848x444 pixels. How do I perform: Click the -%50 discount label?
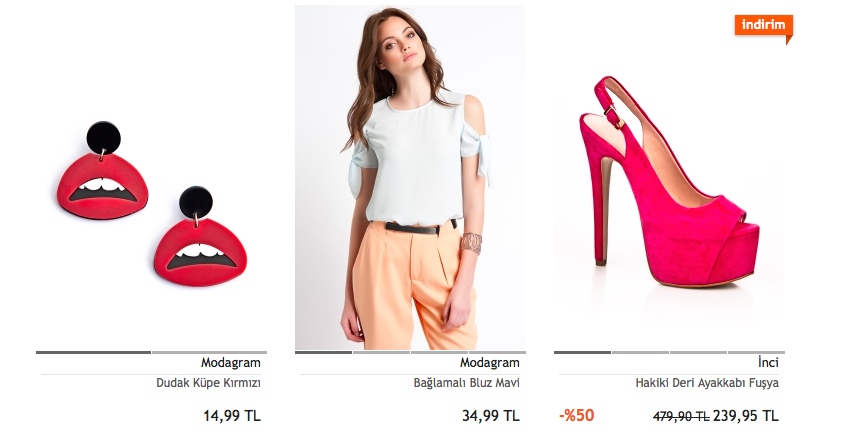[x=577, y=415]
